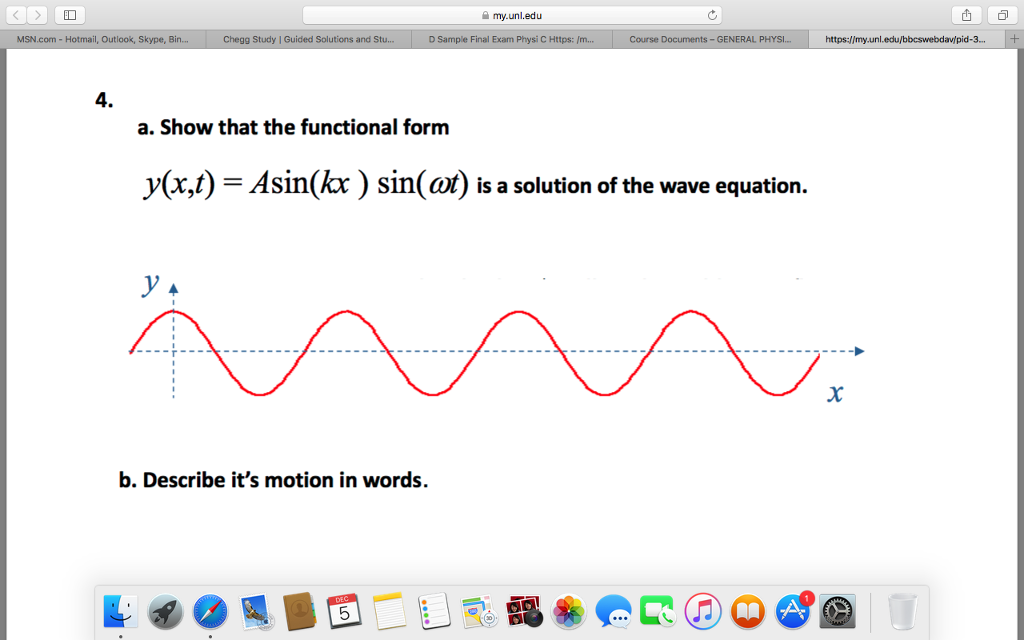Toggle the Safari sidebar
The height and width of the screenshot is (640, 1024).
[68, 15]
